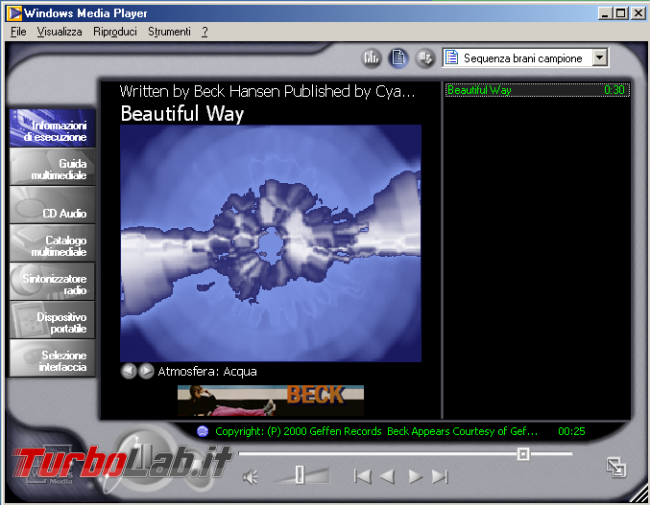650x505 pixels.
Task: Open the Sequenza brani campione dropdown
Action: 600,58
